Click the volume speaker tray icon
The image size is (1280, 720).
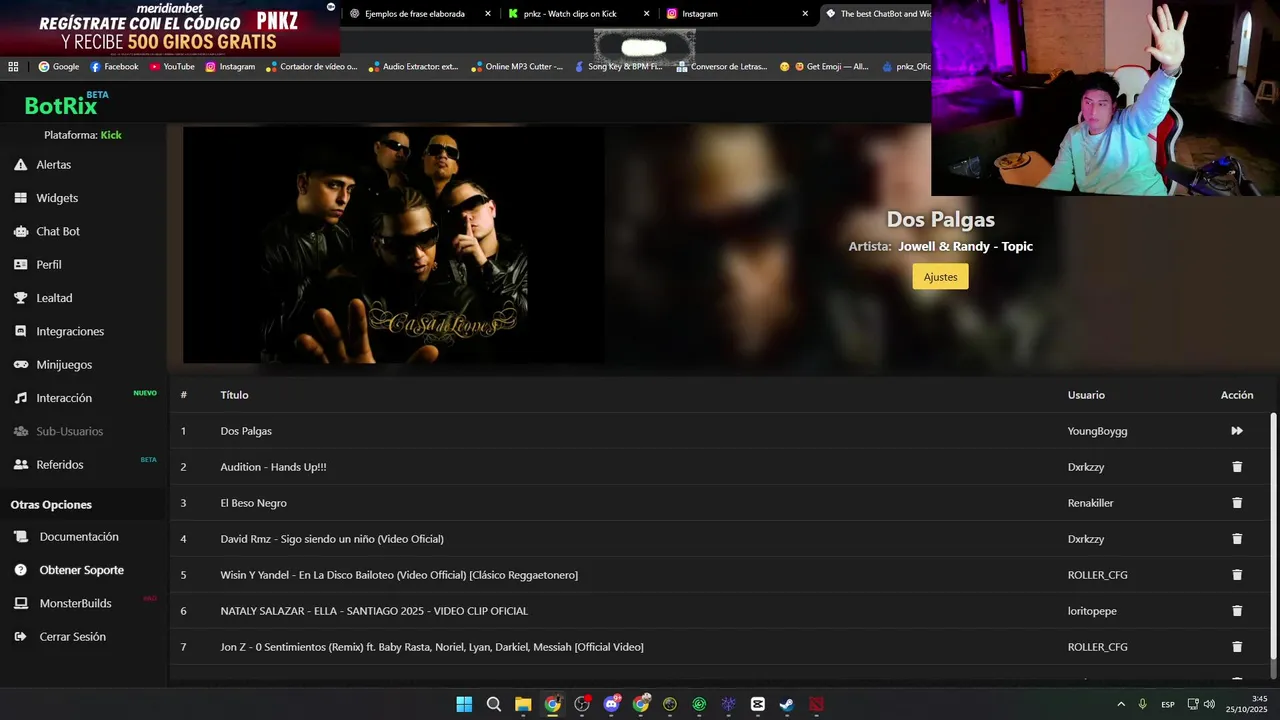(1209, 705)
